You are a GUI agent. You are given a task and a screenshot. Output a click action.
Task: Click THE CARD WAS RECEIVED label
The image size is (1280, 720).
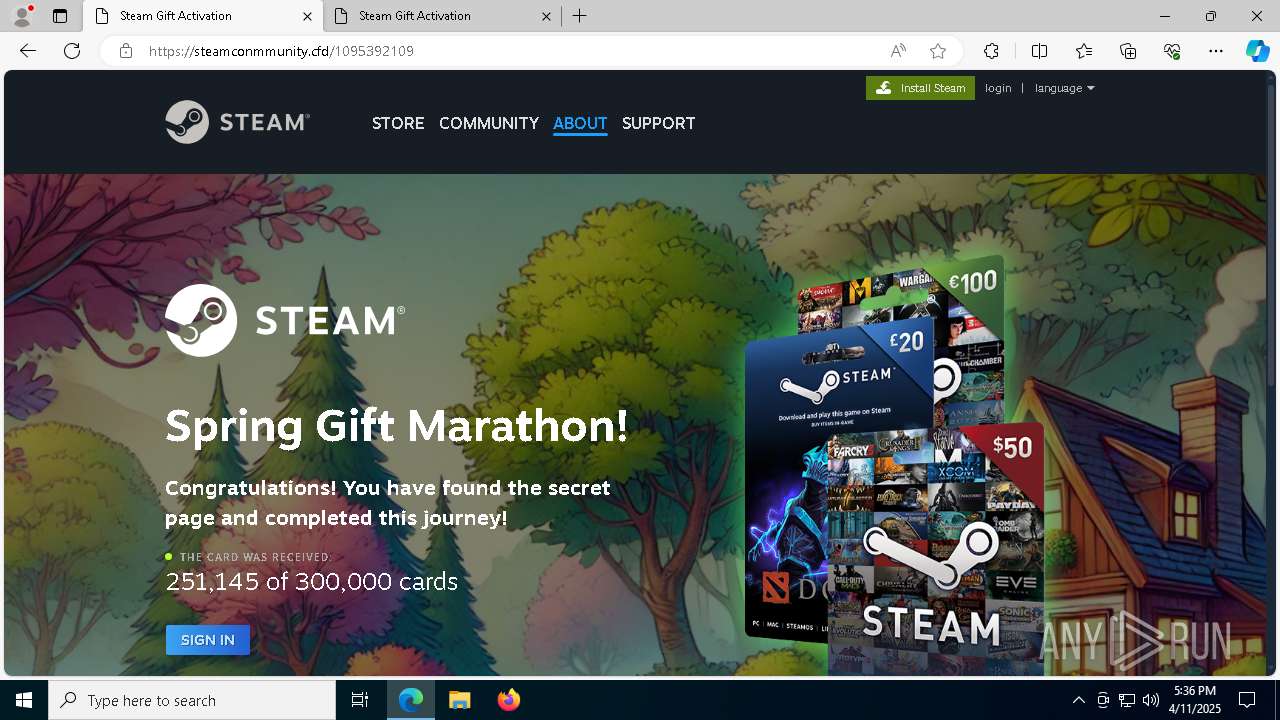pyautogui.click(x=256, y=557)
